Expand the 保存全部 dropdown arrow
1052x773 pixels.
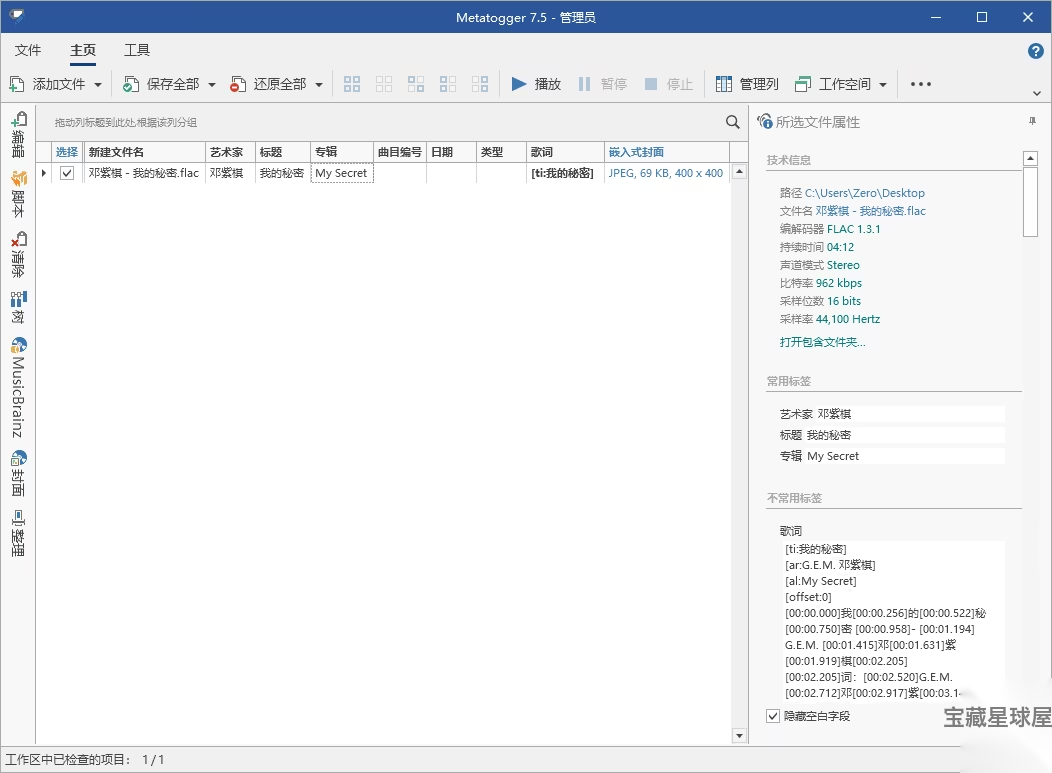(x=212, y=85)
